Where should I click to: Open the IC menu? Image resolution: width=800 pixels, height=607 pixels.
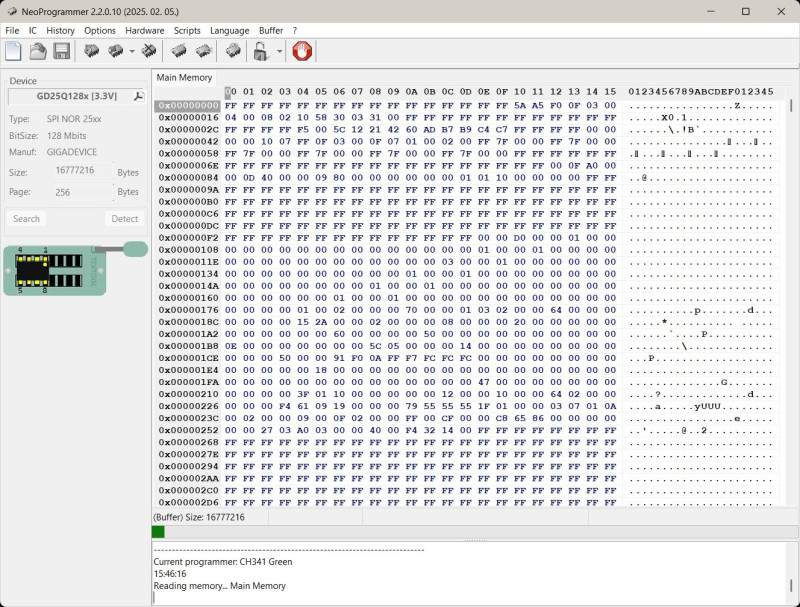pos(33,31)
